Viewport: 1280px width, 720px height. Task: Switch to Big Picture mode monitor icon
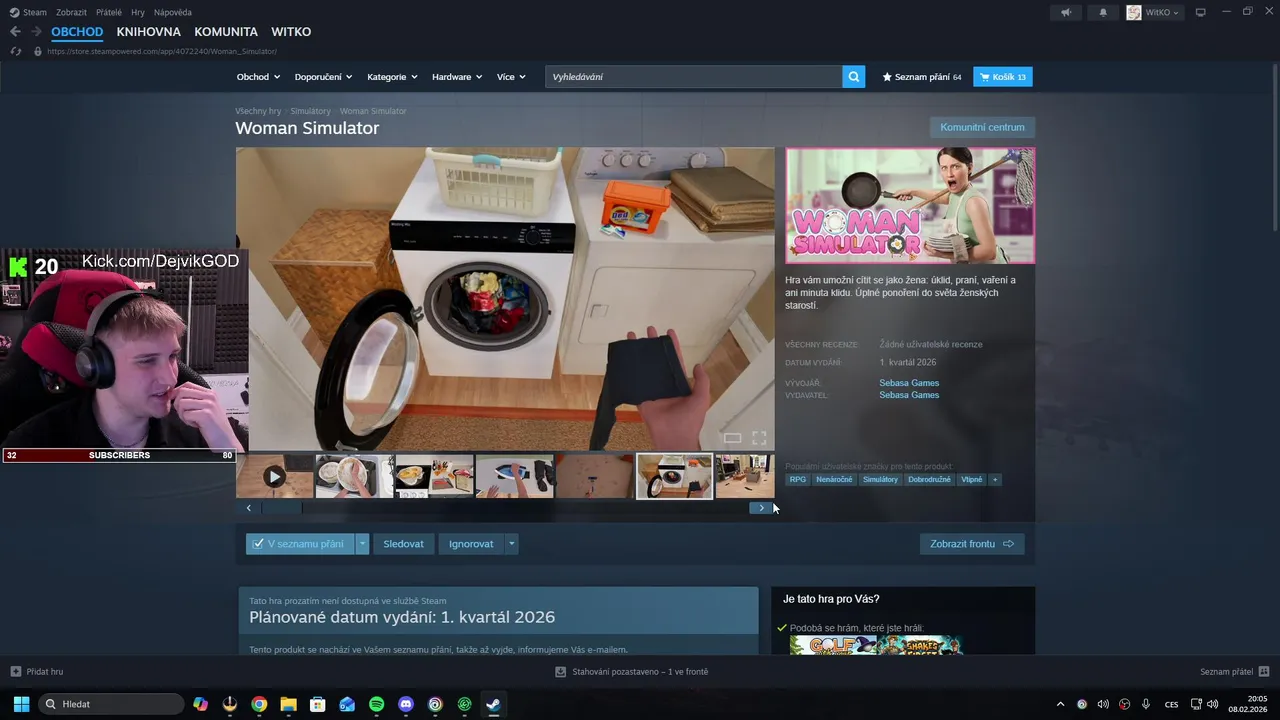point(1201,12)
